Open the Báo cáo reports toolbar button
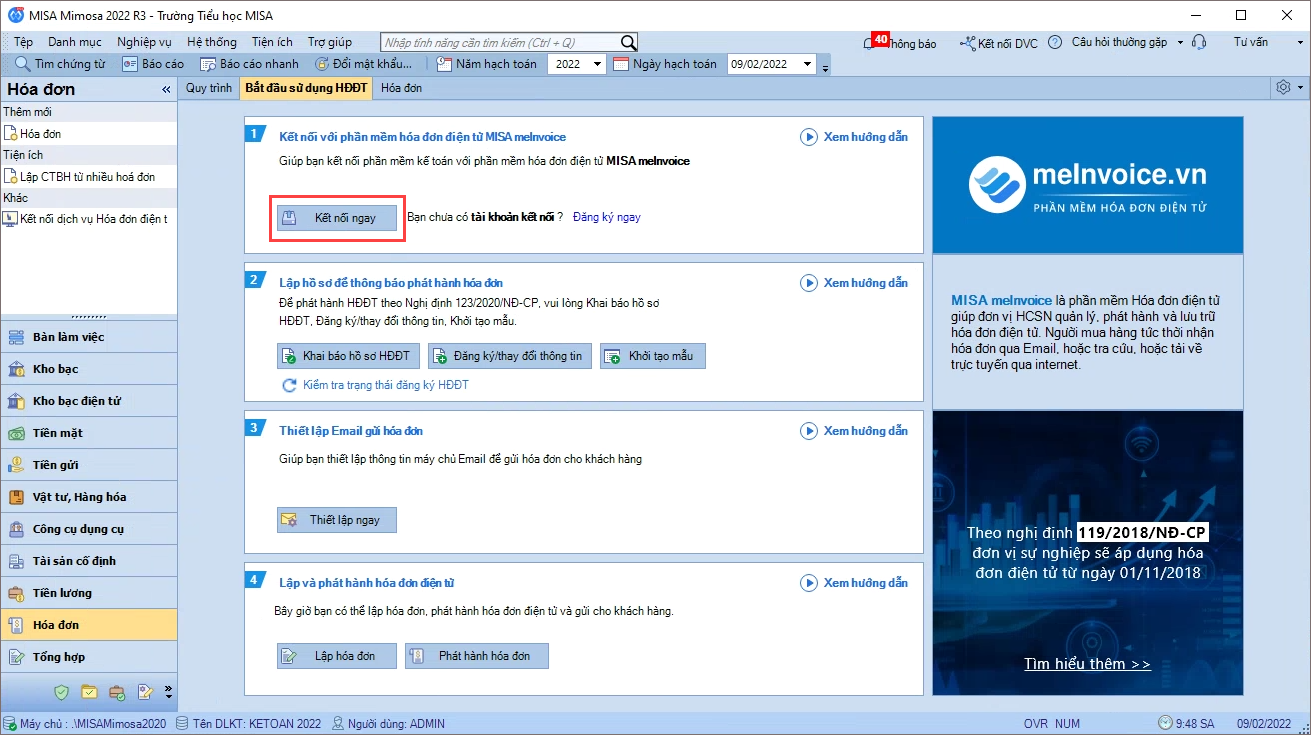Screen dimensions: 1311x735 pos(153,64)
